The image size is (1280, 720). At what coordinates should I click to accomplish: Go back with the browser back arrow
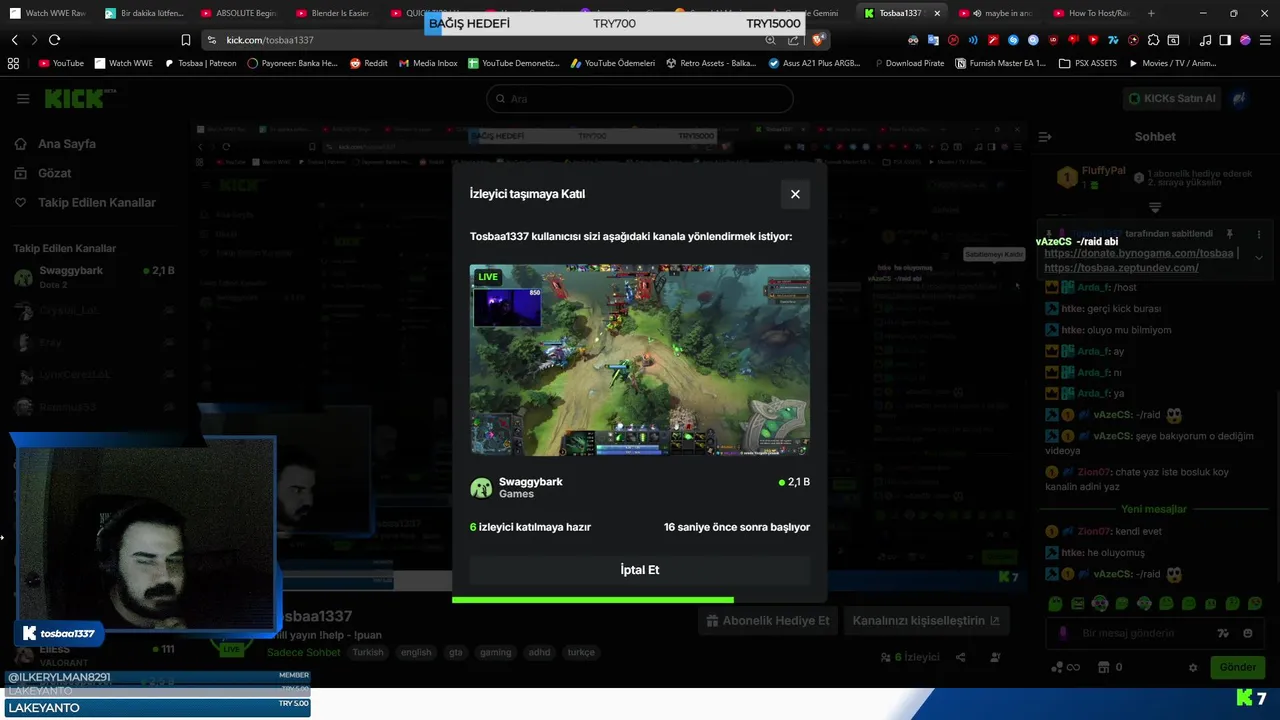[x=15, y=40]
